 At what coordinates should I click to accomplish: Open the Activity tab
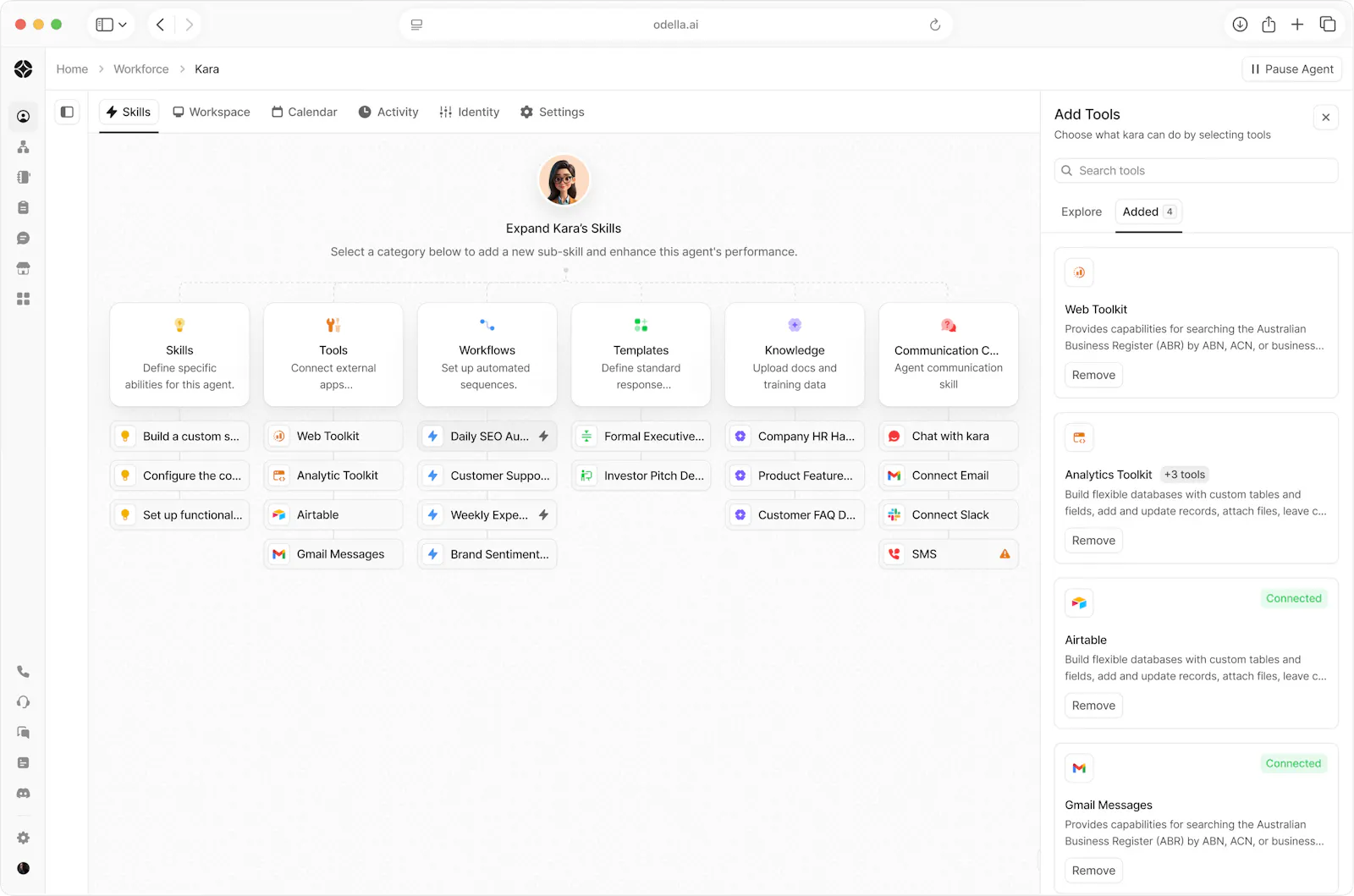pyautogui.click(x=388, y=112)
